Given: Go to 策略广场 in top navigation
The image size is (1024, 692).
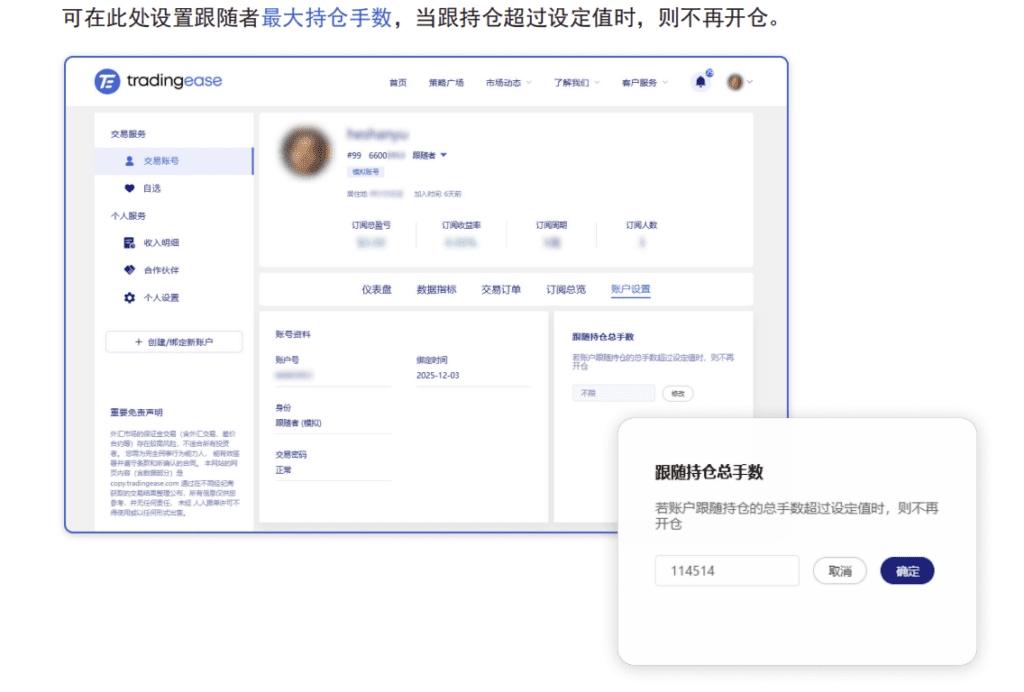Looking at the screenshot, I should pos(446,83).
